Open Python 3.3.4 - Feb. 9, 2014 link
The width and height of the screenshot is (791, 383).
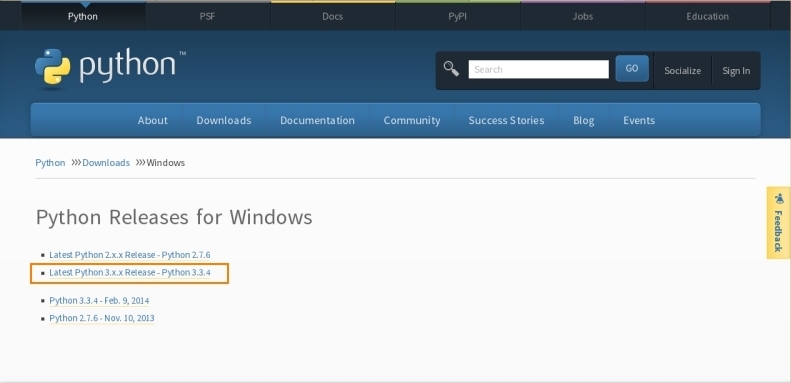(x=99, y=300)
